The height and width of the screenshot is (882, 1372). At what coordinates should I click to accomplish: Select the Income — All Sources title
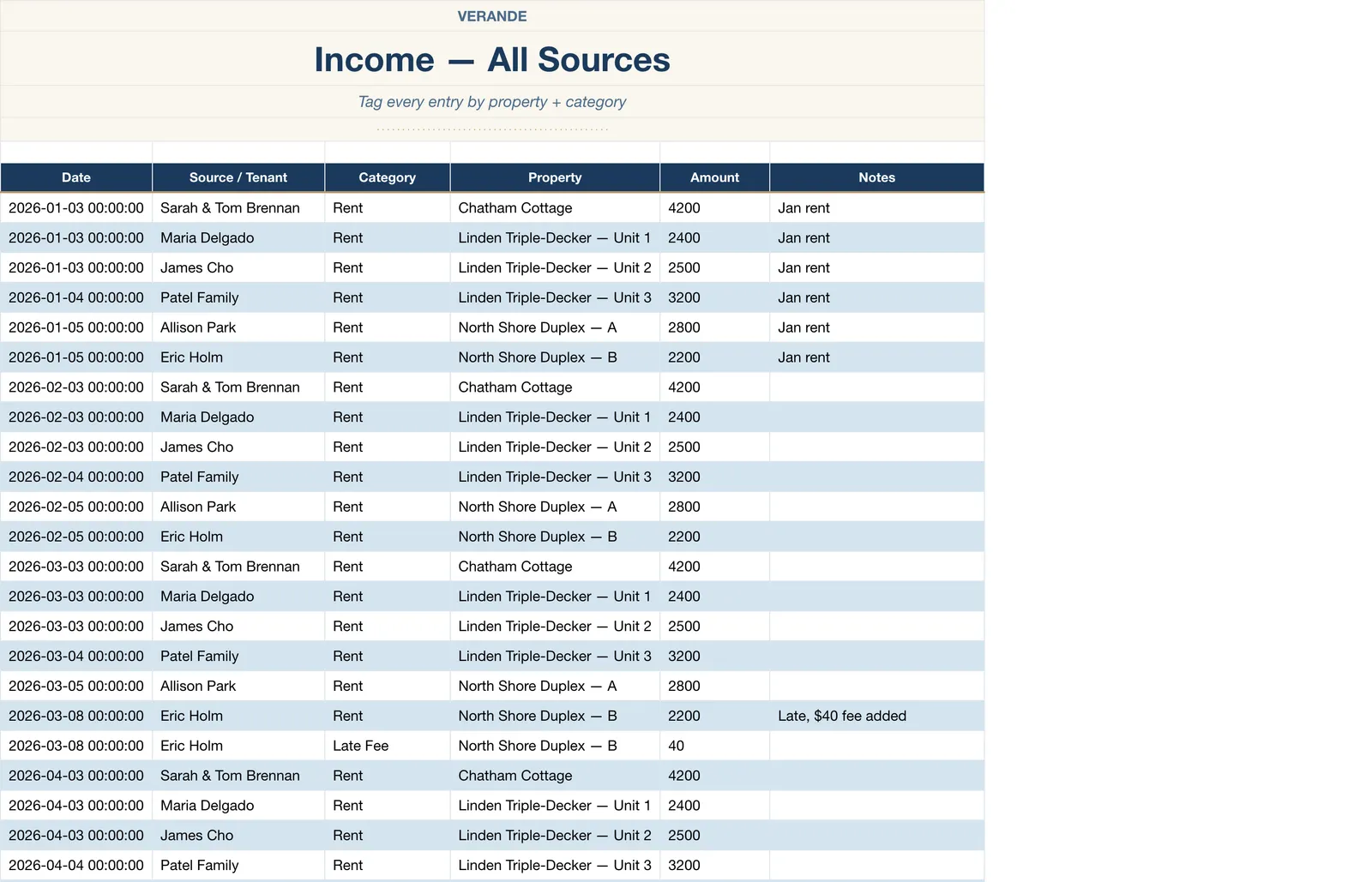coord(492,59)
